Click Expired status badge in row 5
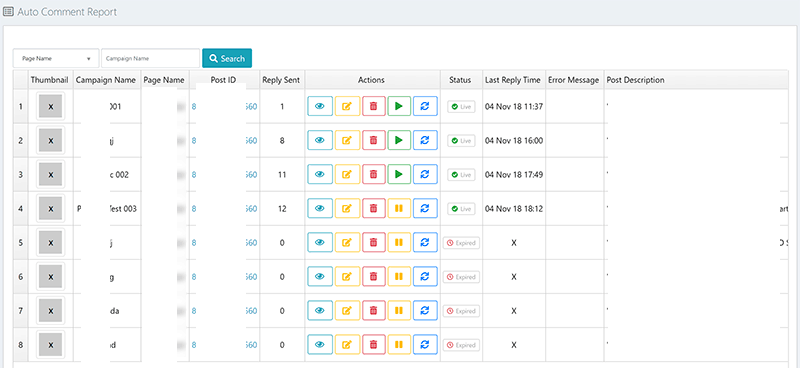The image size is (800, 368). pyautogui.click(x=461, y=243)
